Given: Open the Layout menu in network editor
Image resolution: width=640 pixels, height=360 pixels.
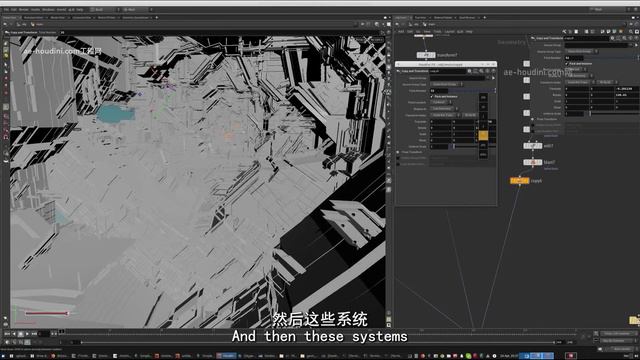Looking at the screenshot, I should pyautogui.click(x=449, y=31).
